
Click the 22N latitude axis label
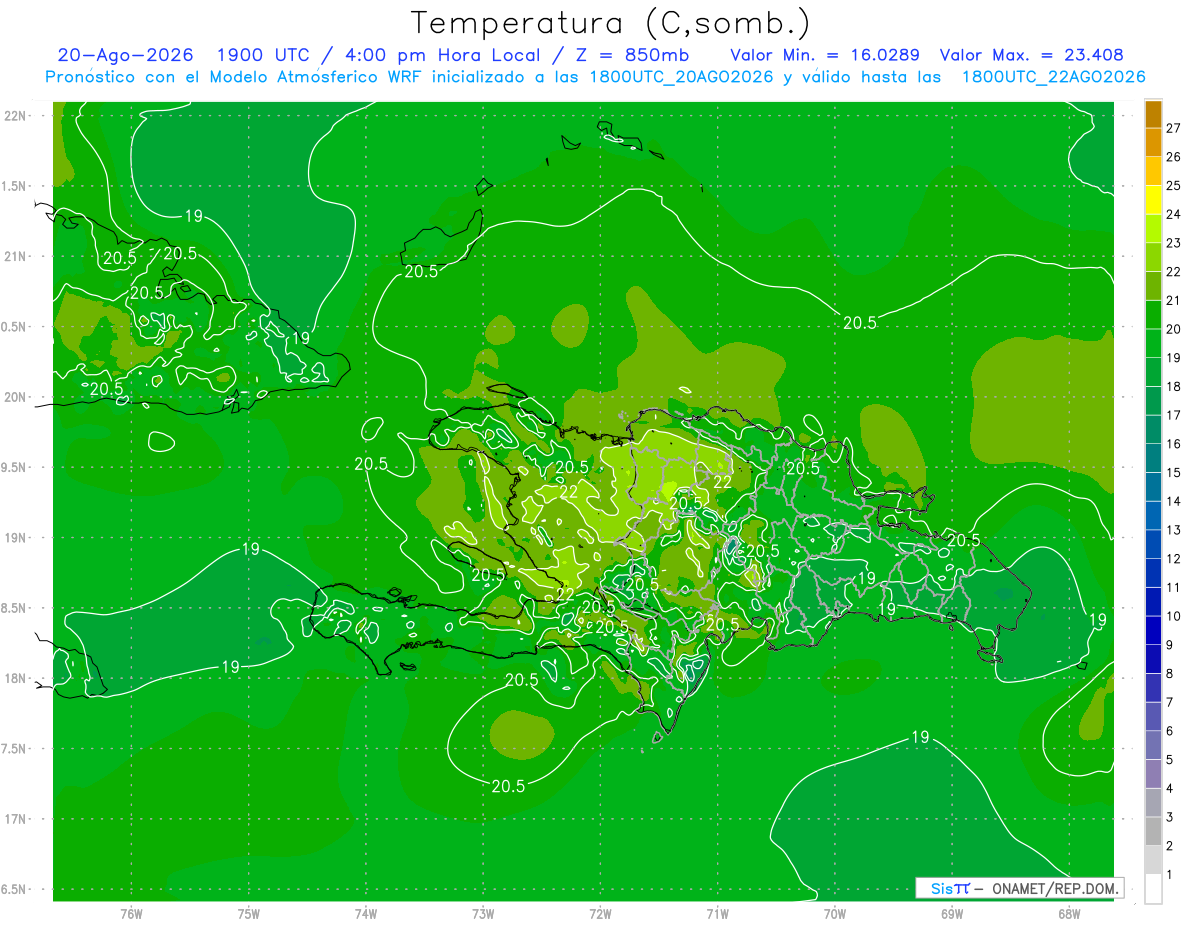click(17, 115)
